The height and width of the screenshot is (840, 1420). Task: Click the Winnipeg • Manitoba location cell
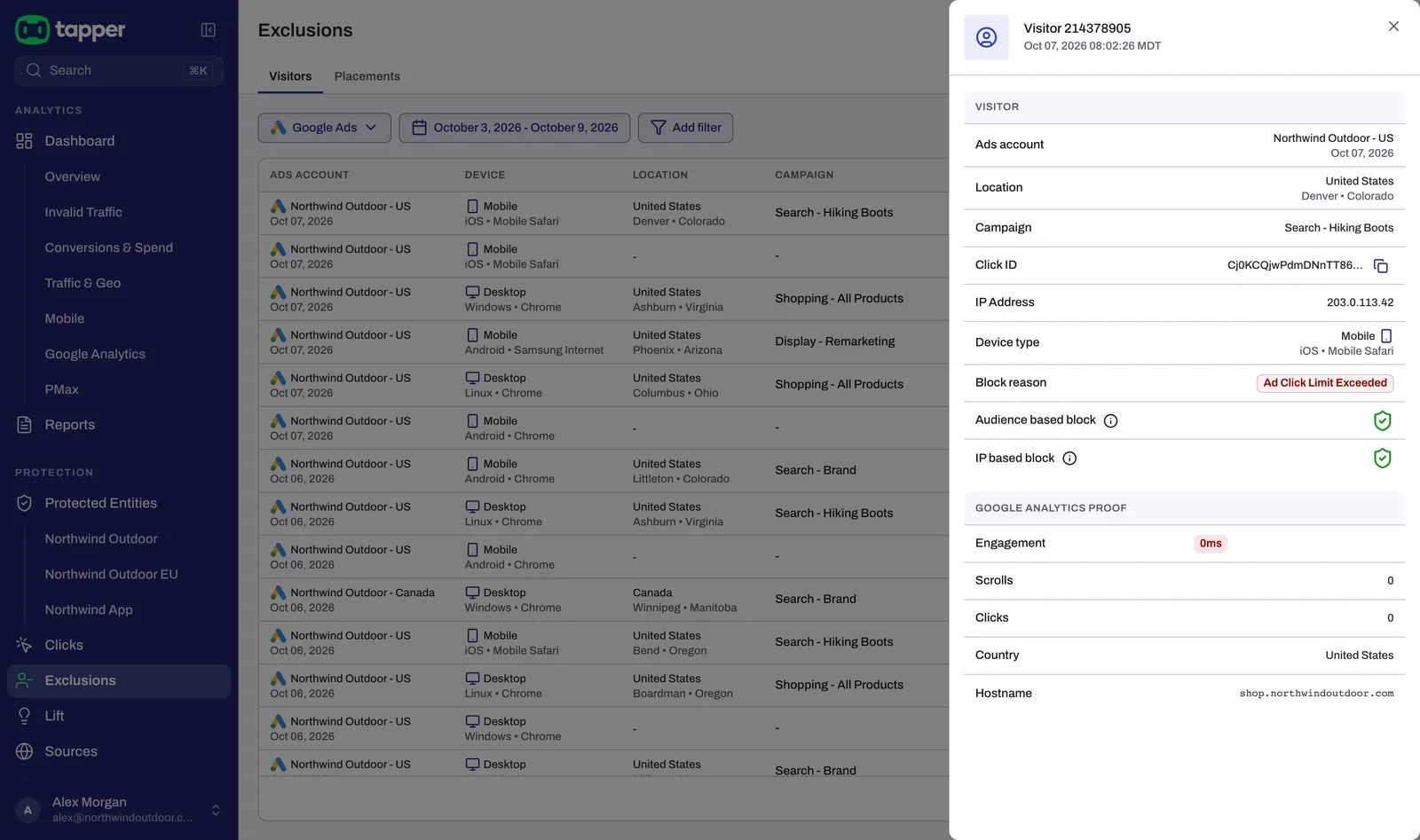pyautogui.click(x=684, y=608)
